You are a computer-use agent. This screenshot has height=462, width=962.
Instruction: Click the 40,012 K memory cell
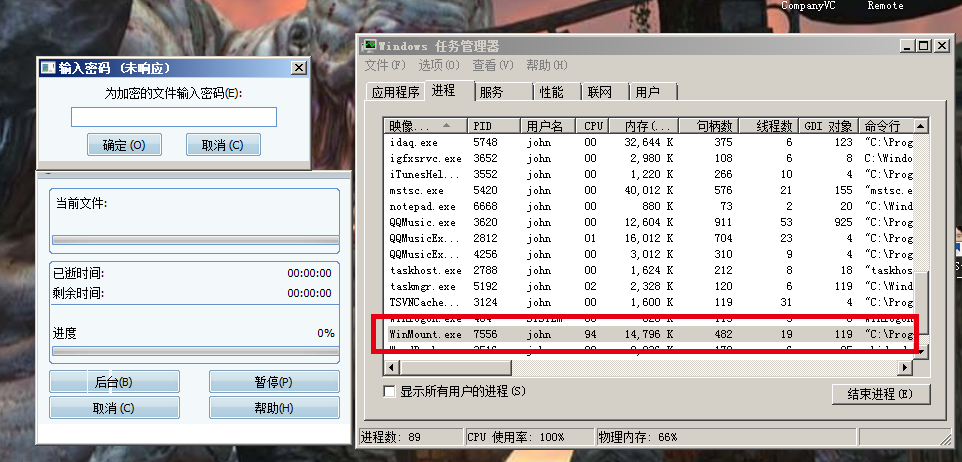tap(649, 190)
